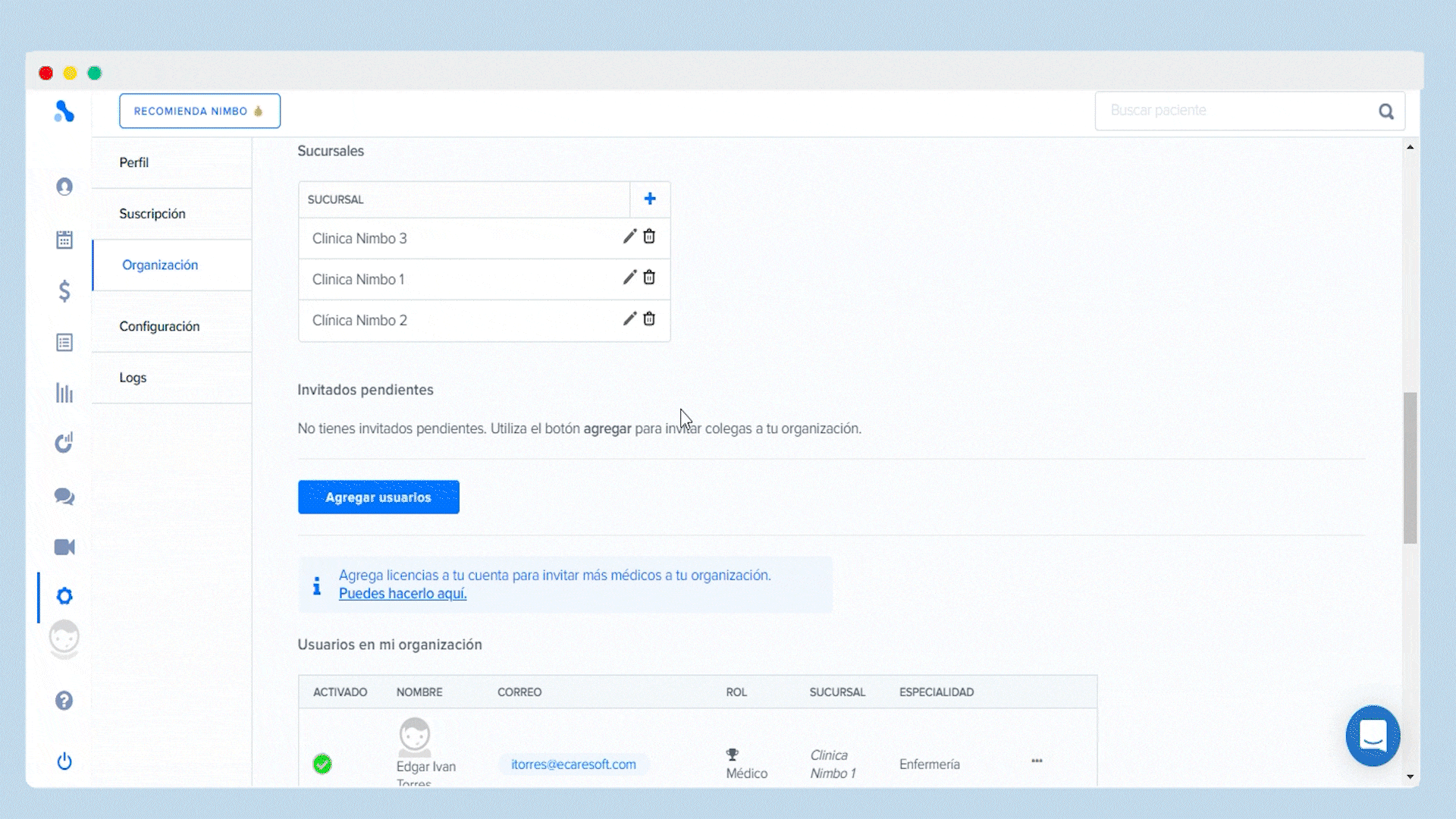Open the reports list icon in sidebar
This screenshot has width=1456, height=819.
click(x=64, y=342)
